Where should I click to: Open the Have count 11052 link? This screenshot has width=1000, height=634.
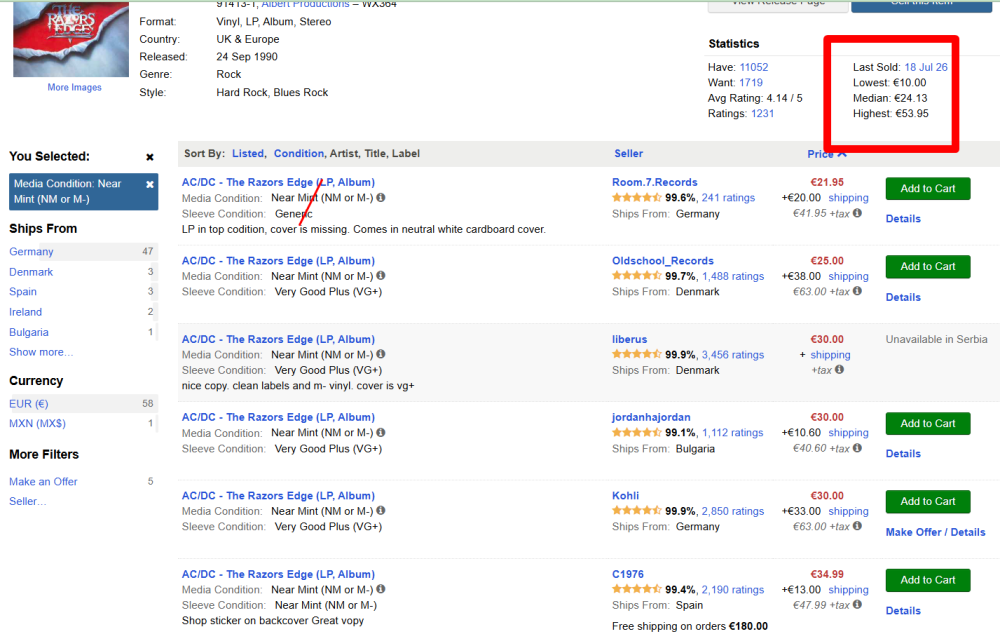[754, 67]
